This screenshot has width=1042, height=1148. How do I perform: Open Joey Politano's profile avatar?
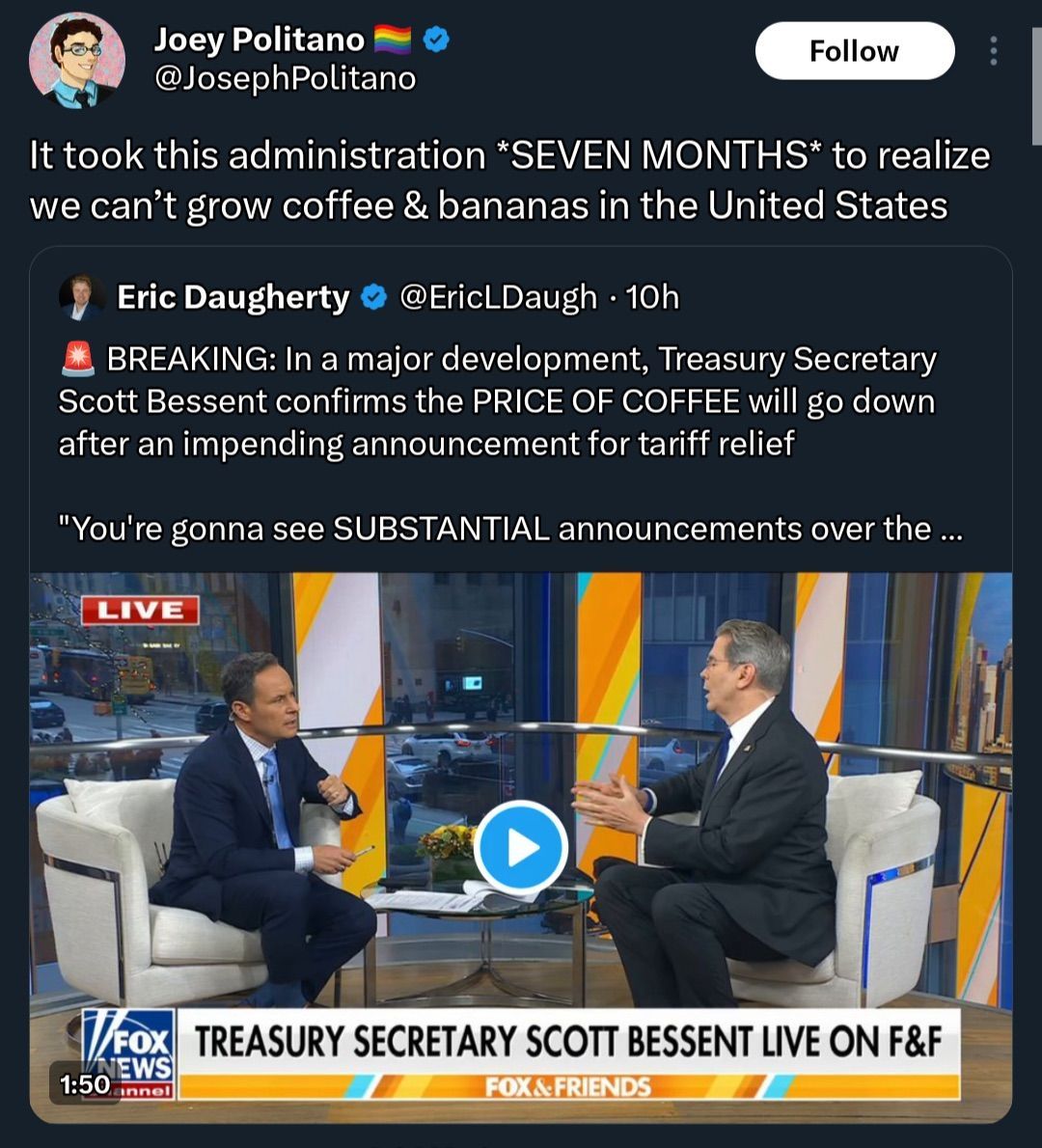(x=77, y=60)
